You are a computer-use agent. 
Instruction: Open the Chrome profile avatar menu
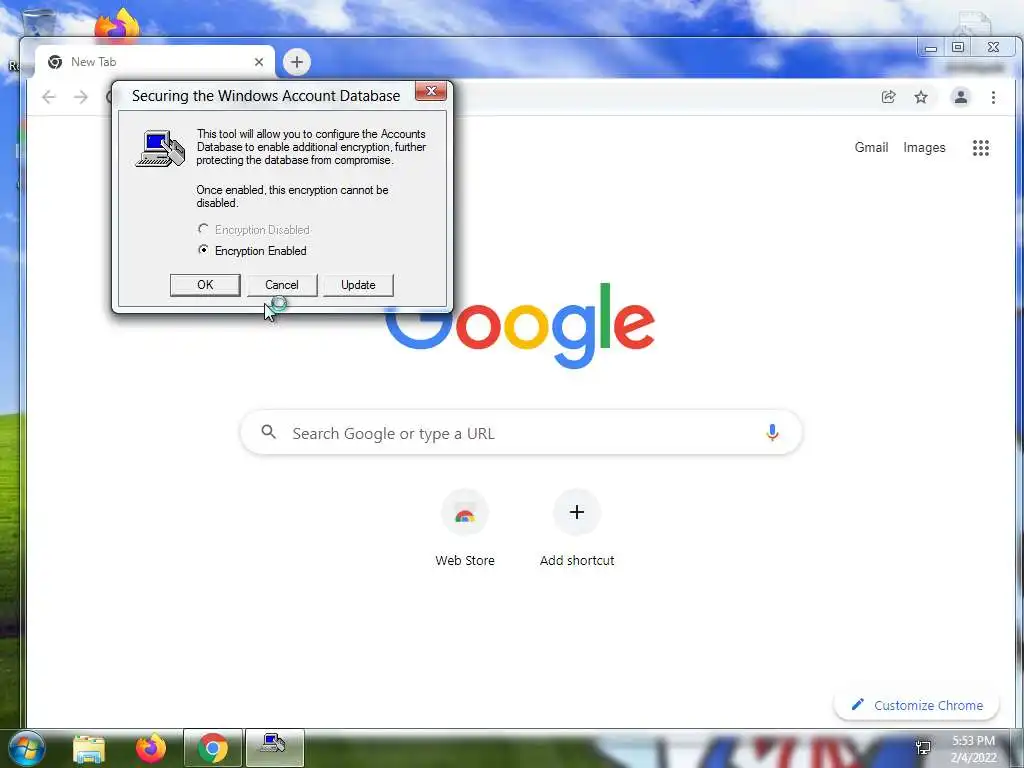click(961, 97)
